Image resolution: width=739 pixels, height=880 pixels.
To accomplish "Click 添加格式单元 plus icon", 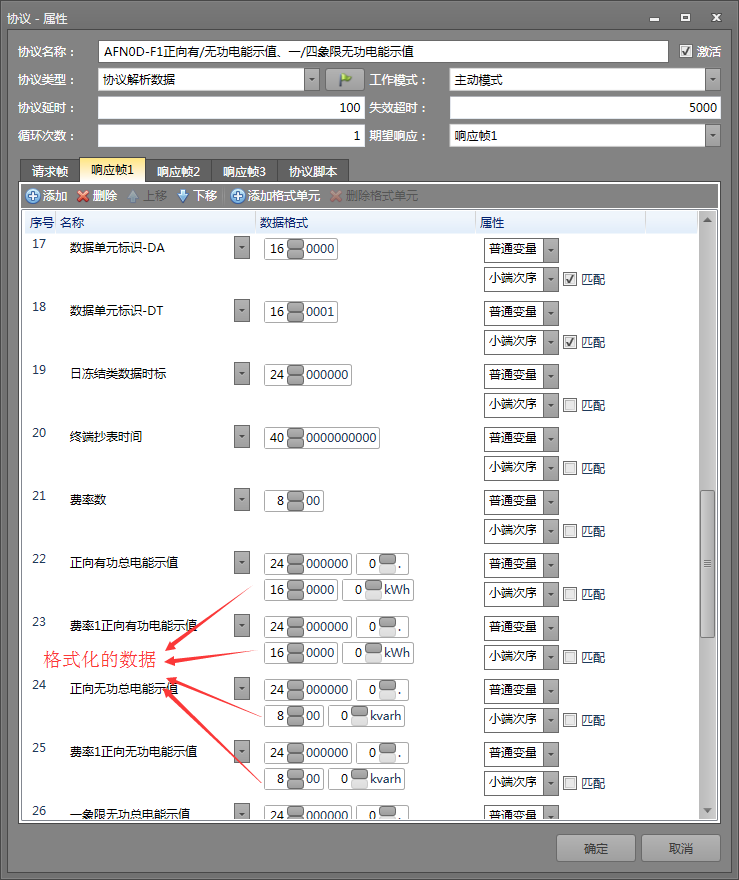I will pos(238,196).
